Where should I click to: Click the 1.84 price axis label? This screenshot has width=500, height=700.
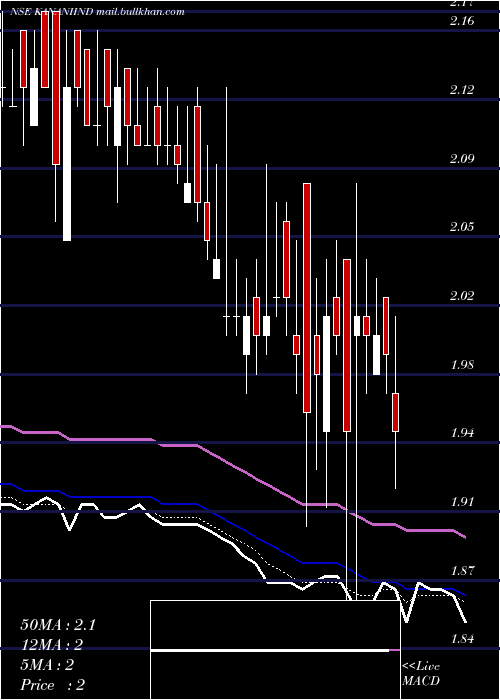coord(462,639)
